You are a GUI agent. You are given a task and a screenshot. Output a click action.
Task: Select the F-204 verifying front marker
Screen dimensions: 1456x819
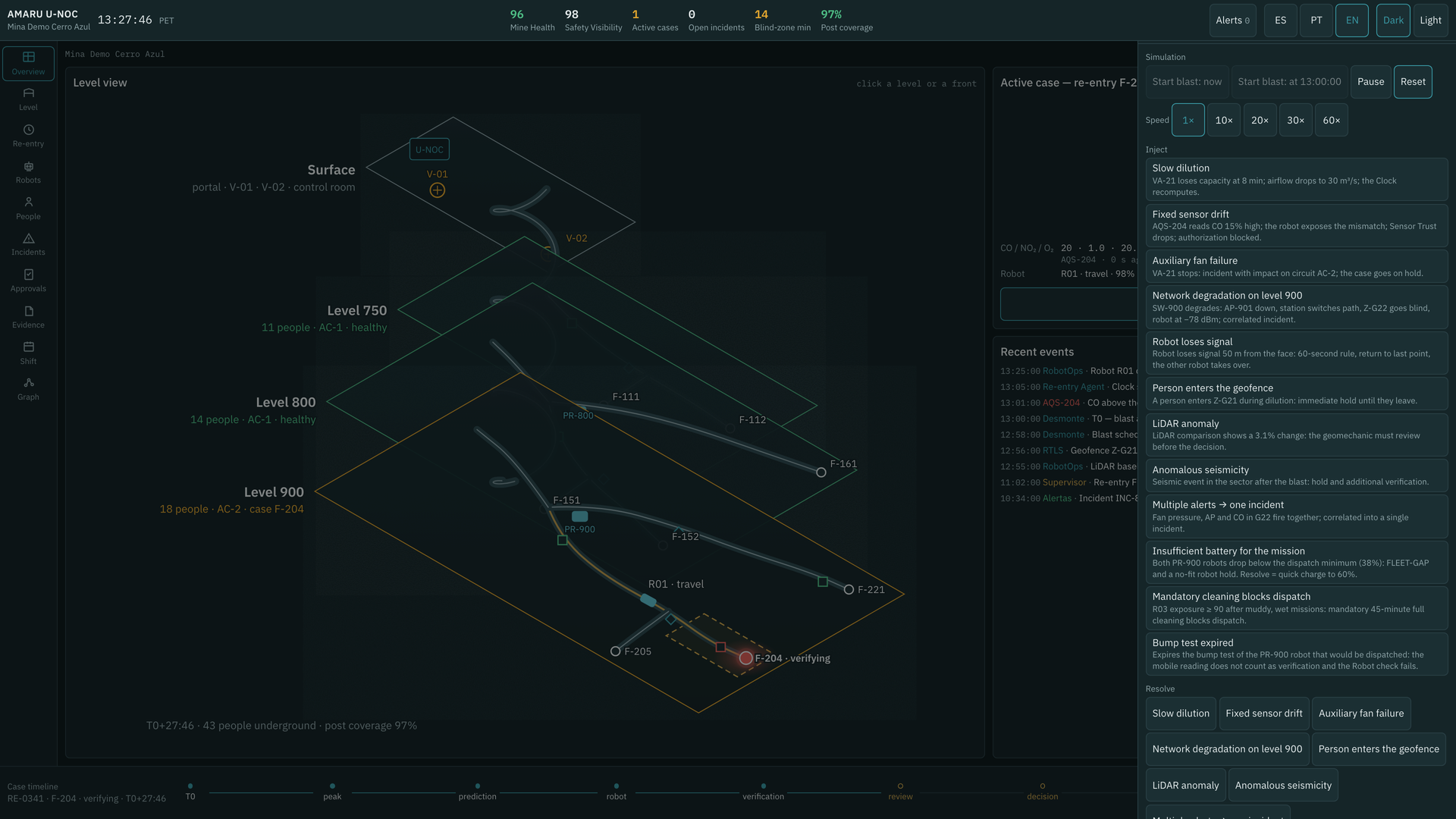746,658
